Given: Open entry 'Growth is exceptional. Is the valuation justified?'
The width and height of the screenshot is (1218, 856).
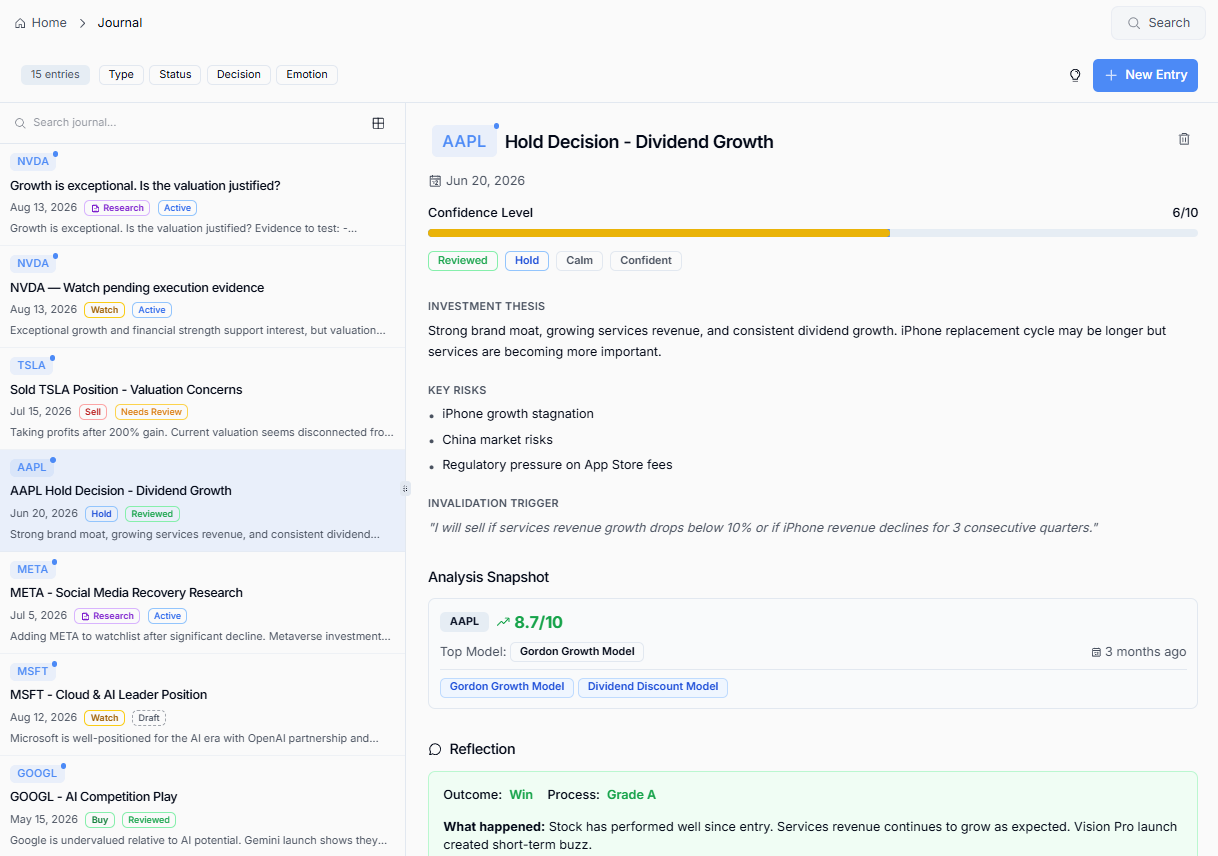Looking at the screenshot, I should coord(202,195).
